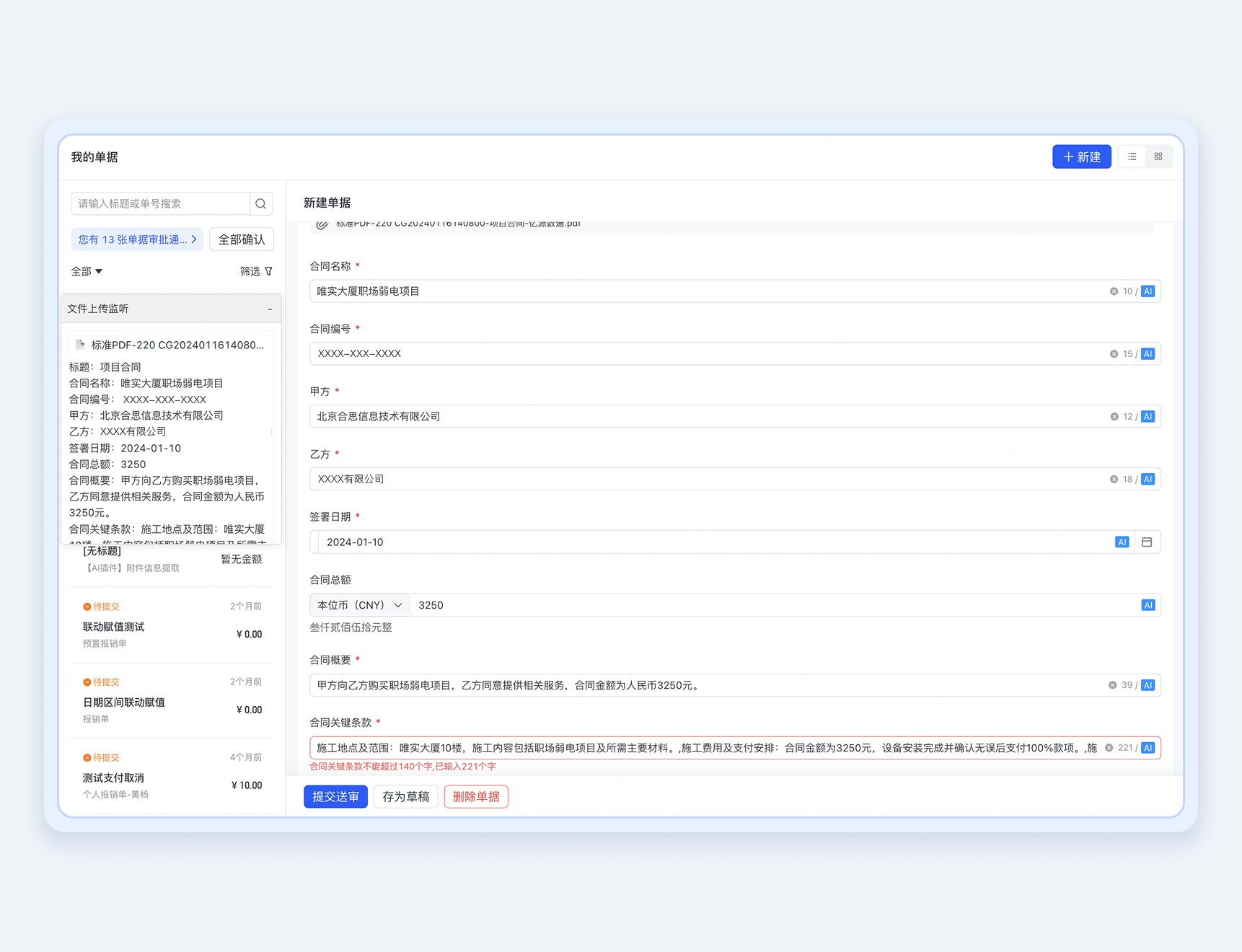Switch to grid view icon

pos(1158,157)
